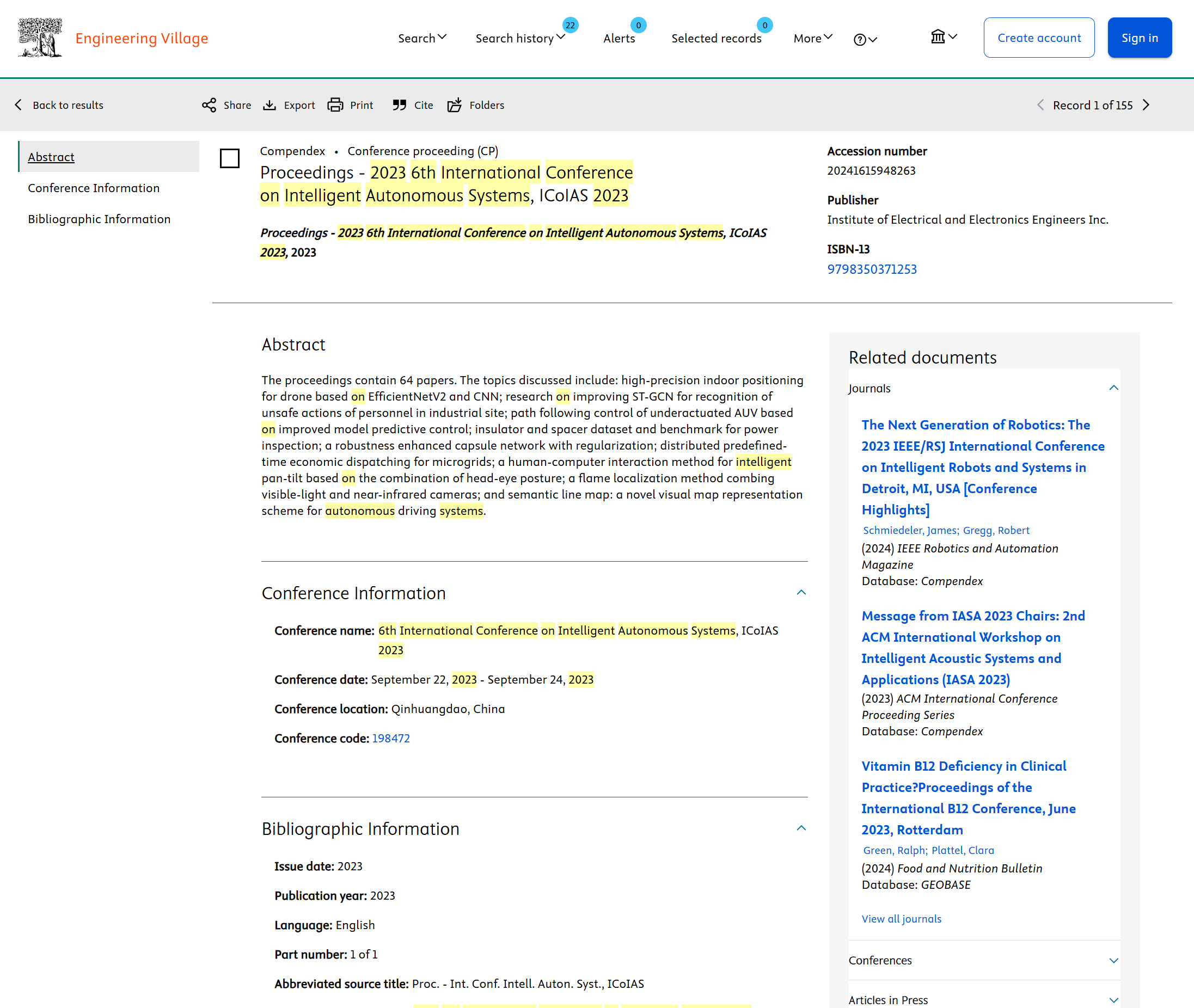Jump to Bibliographic Information in sidebar
The height and width of the screenshot is (1008, 1194).
pyautogui.click(x=99, y=219)
